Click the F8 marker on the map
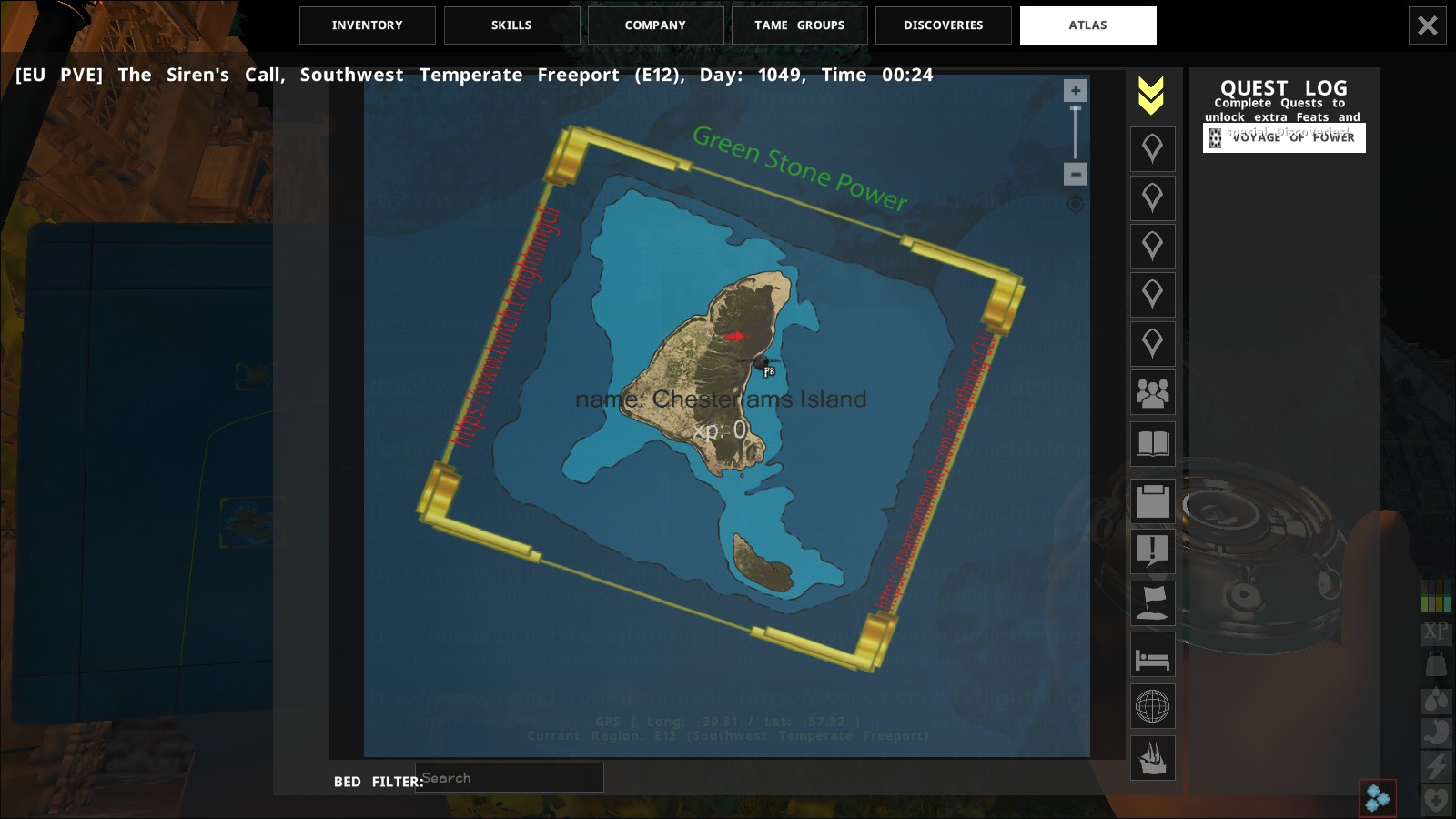The image size is (1456, 819). 764,366
